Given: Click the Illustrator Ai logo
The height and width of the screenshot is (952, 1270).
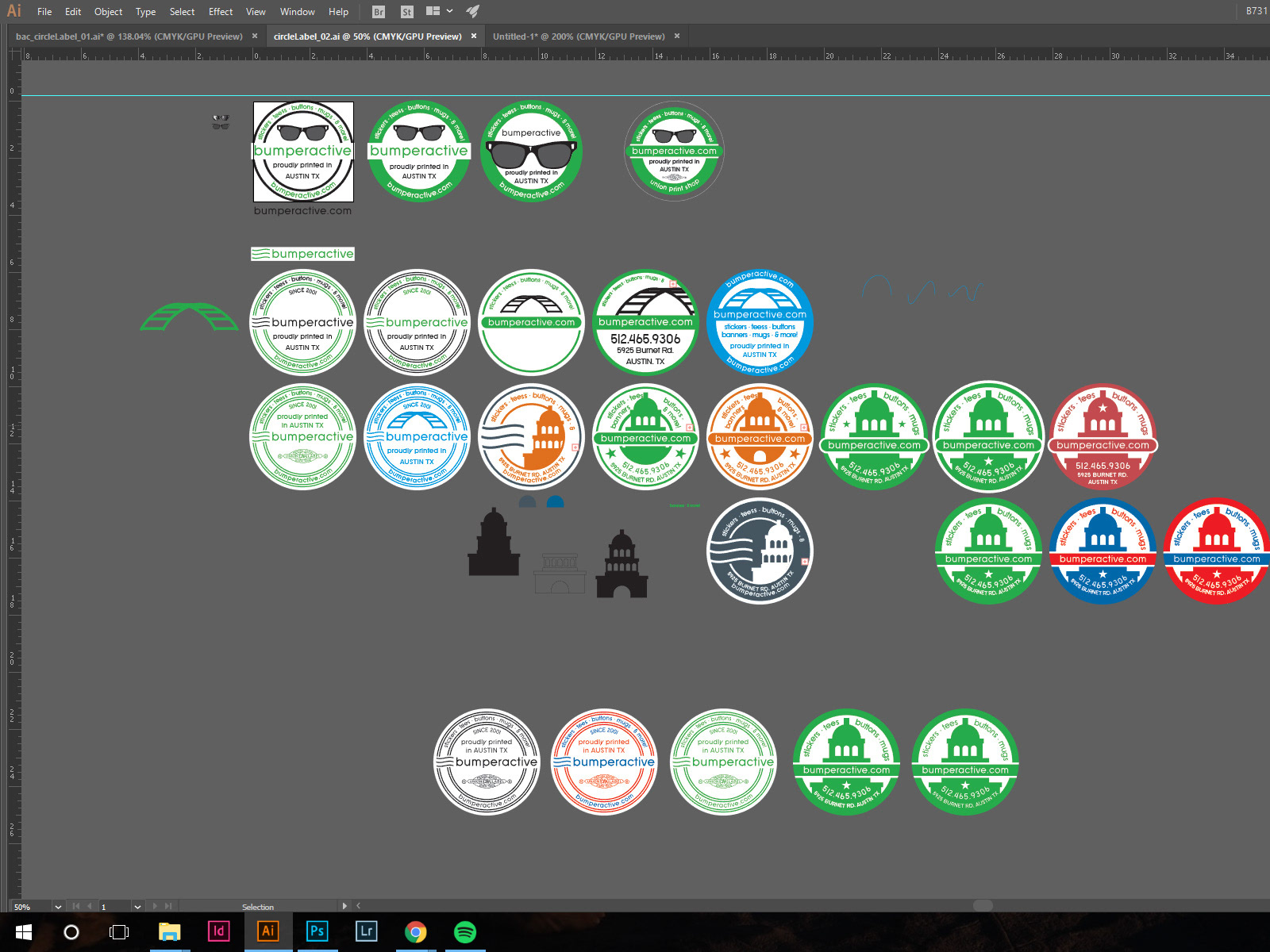Looking at the screenshot, I should 13,11.
